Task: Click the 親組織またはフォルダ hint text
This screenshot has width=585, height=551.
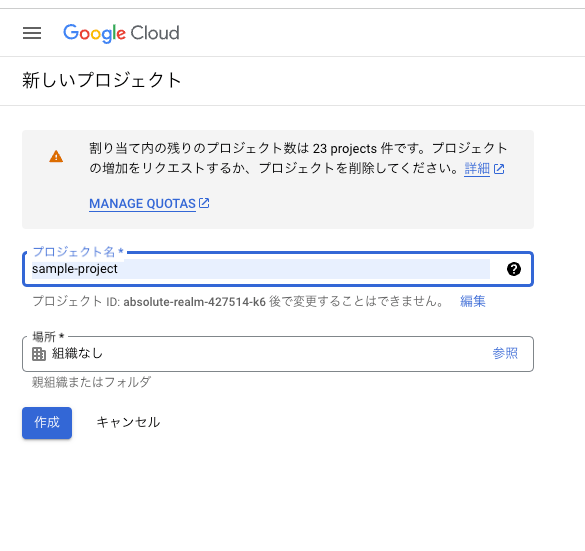Action: (91, 382)
